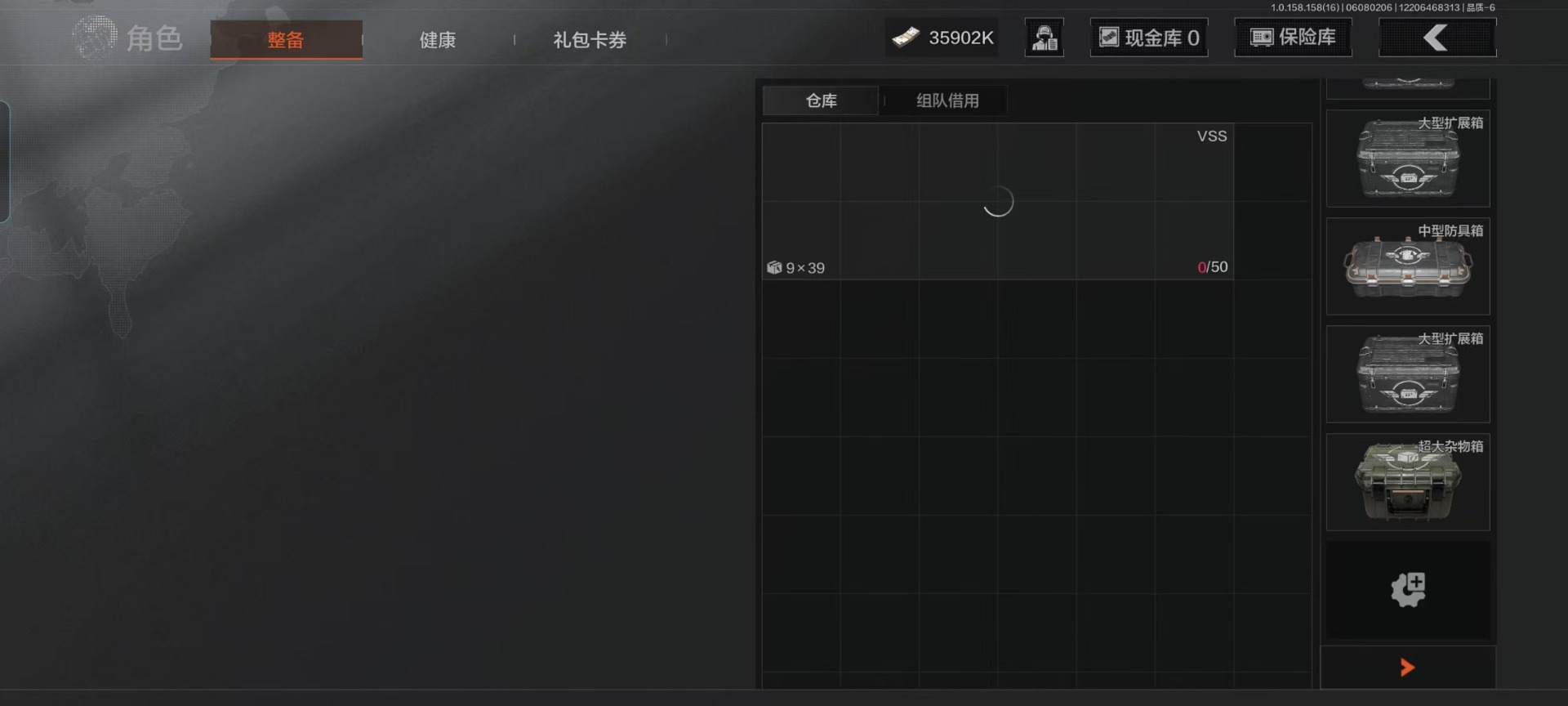The height and width of the screenshot is (706, 1568).
Task: Select the 中型防具箱 armor case
Action: click(x=1408, y=266)
